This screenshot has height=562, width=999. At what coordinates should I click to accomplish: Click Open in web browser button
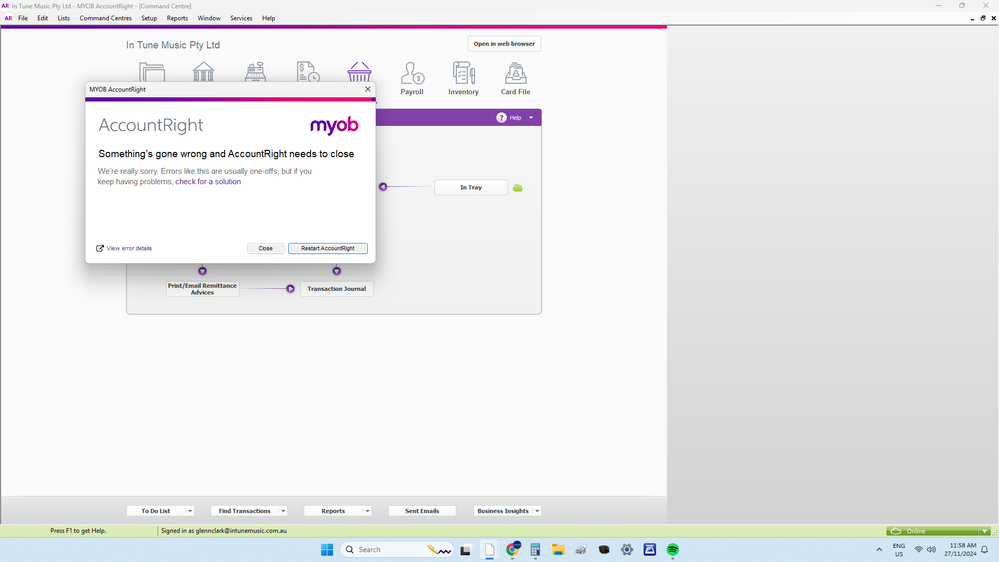[504, 44]
